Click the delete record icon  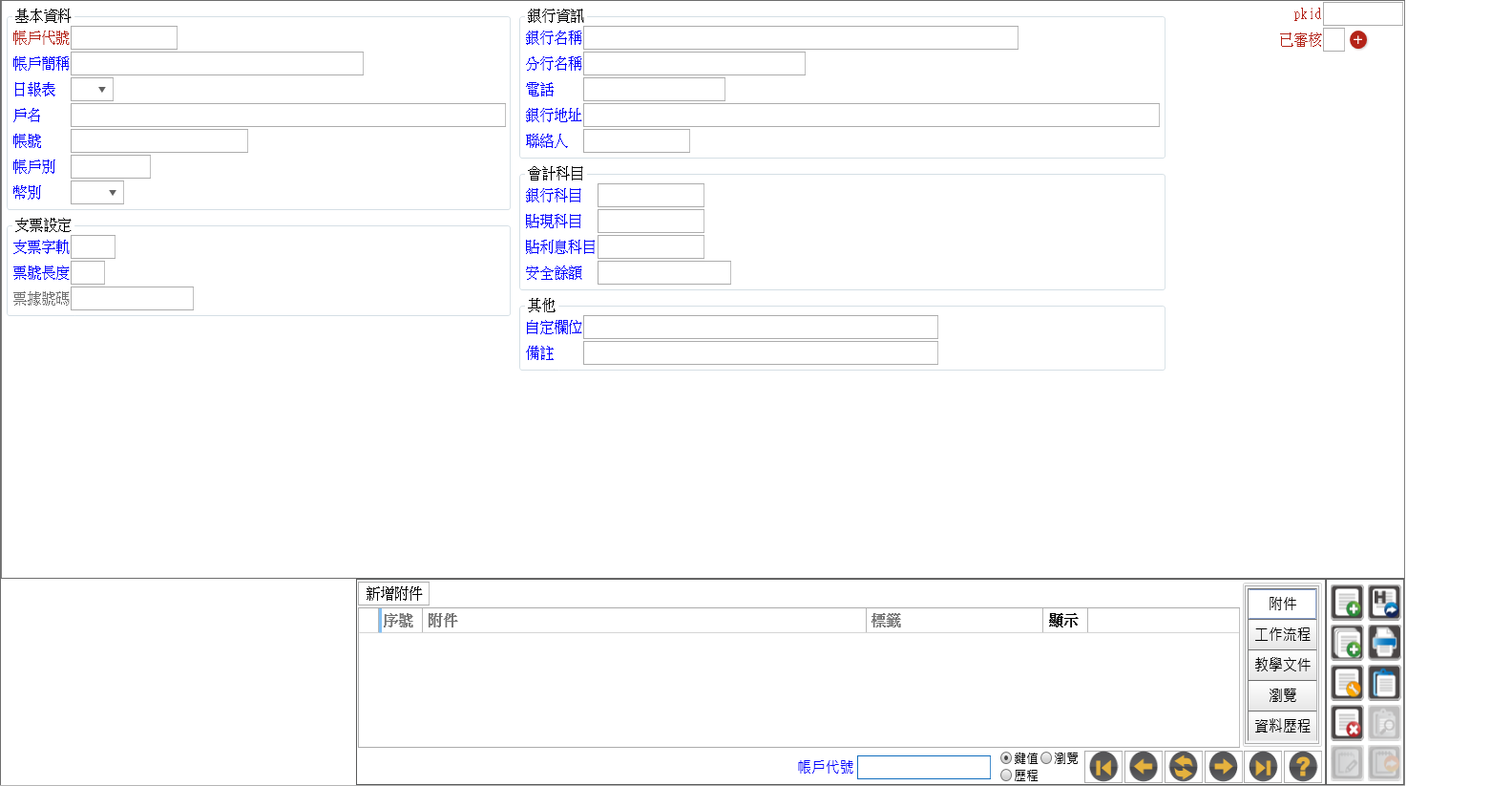[1347, 723]
